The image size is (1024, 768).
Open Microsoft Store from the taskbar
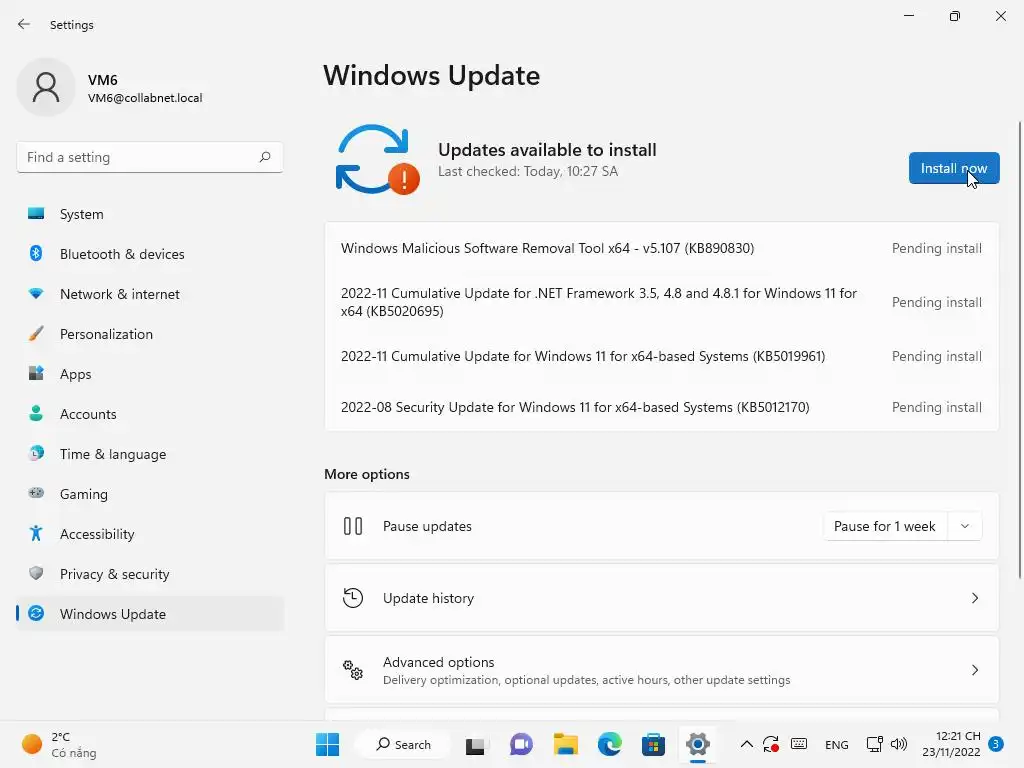tap(653, 744)
